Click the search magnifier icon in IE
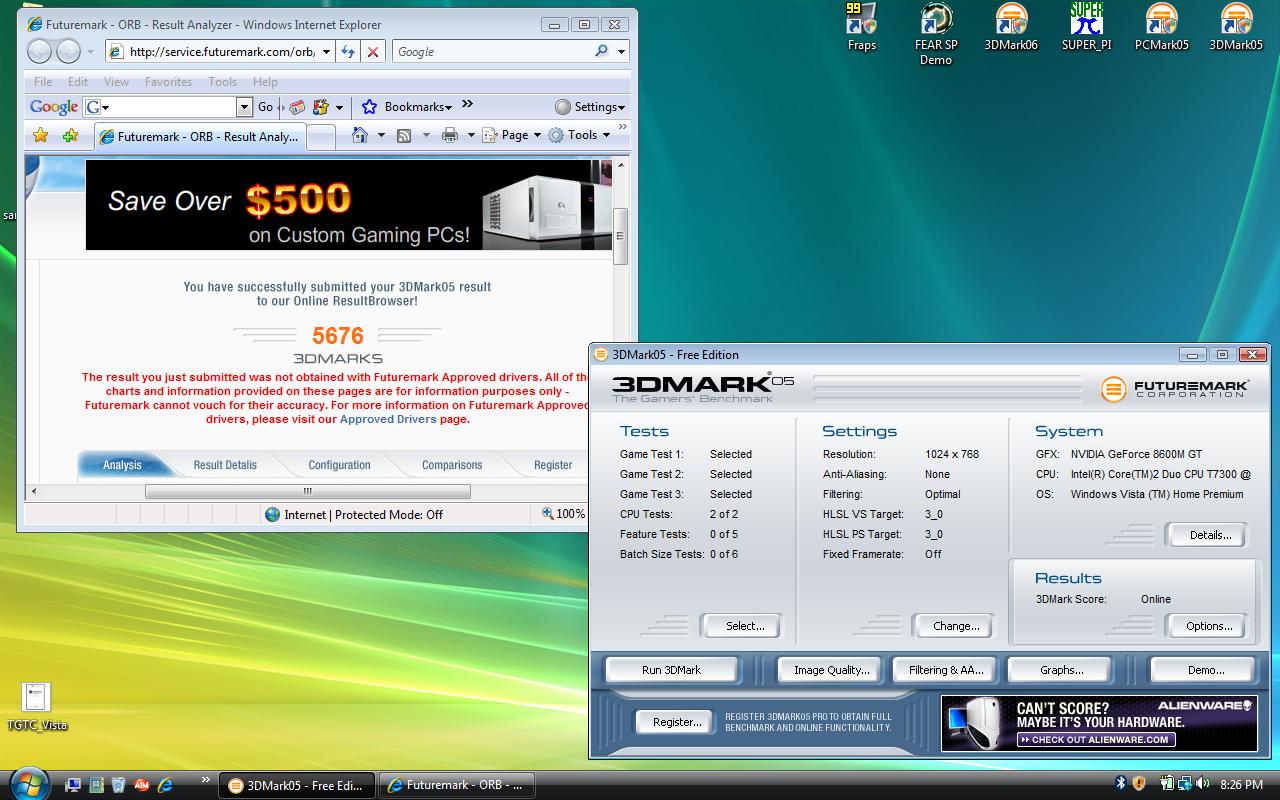This screenshot has width=1280, height=800. point(601,51)
